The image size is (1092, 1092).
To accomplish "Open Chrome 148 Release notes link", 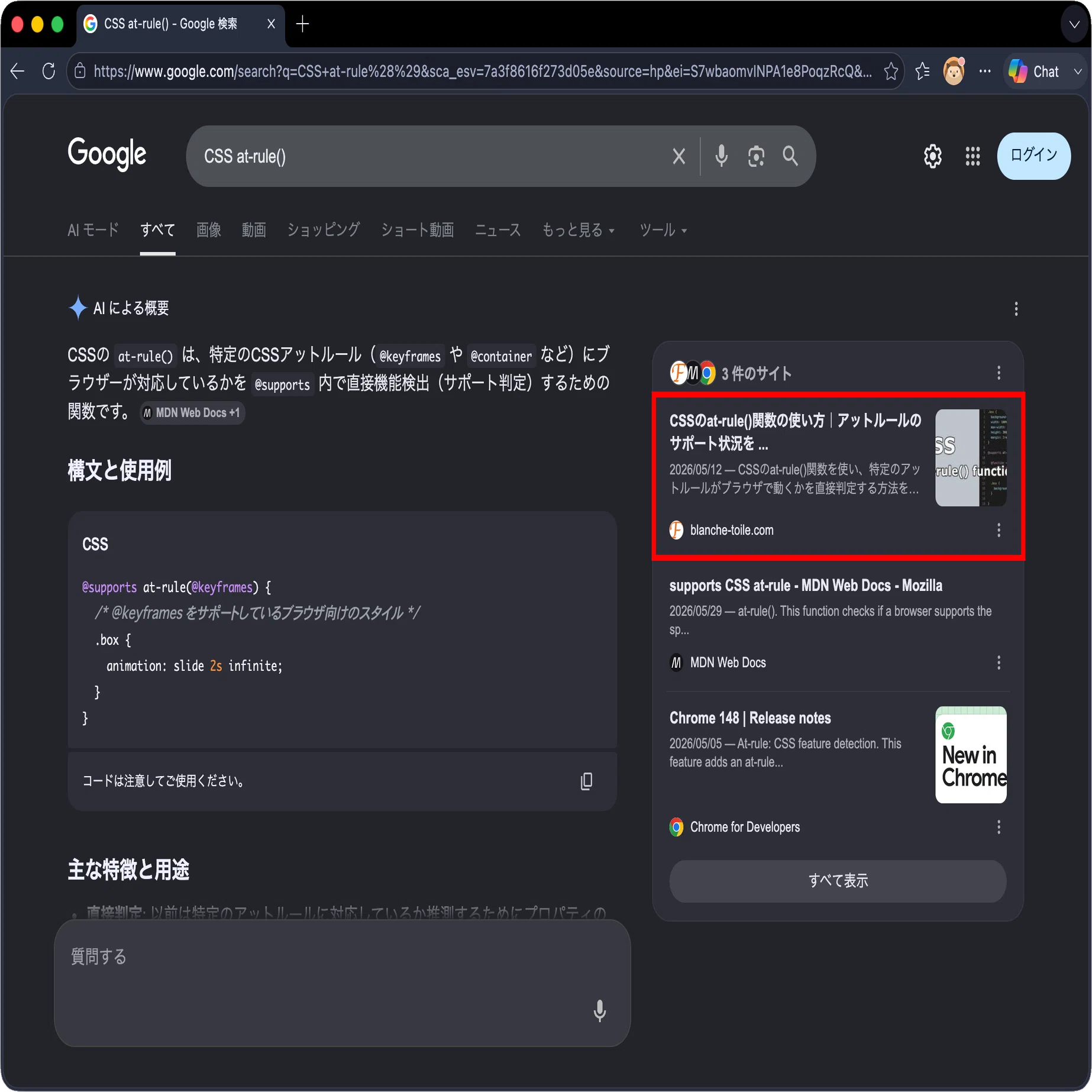I will point(750,718).
